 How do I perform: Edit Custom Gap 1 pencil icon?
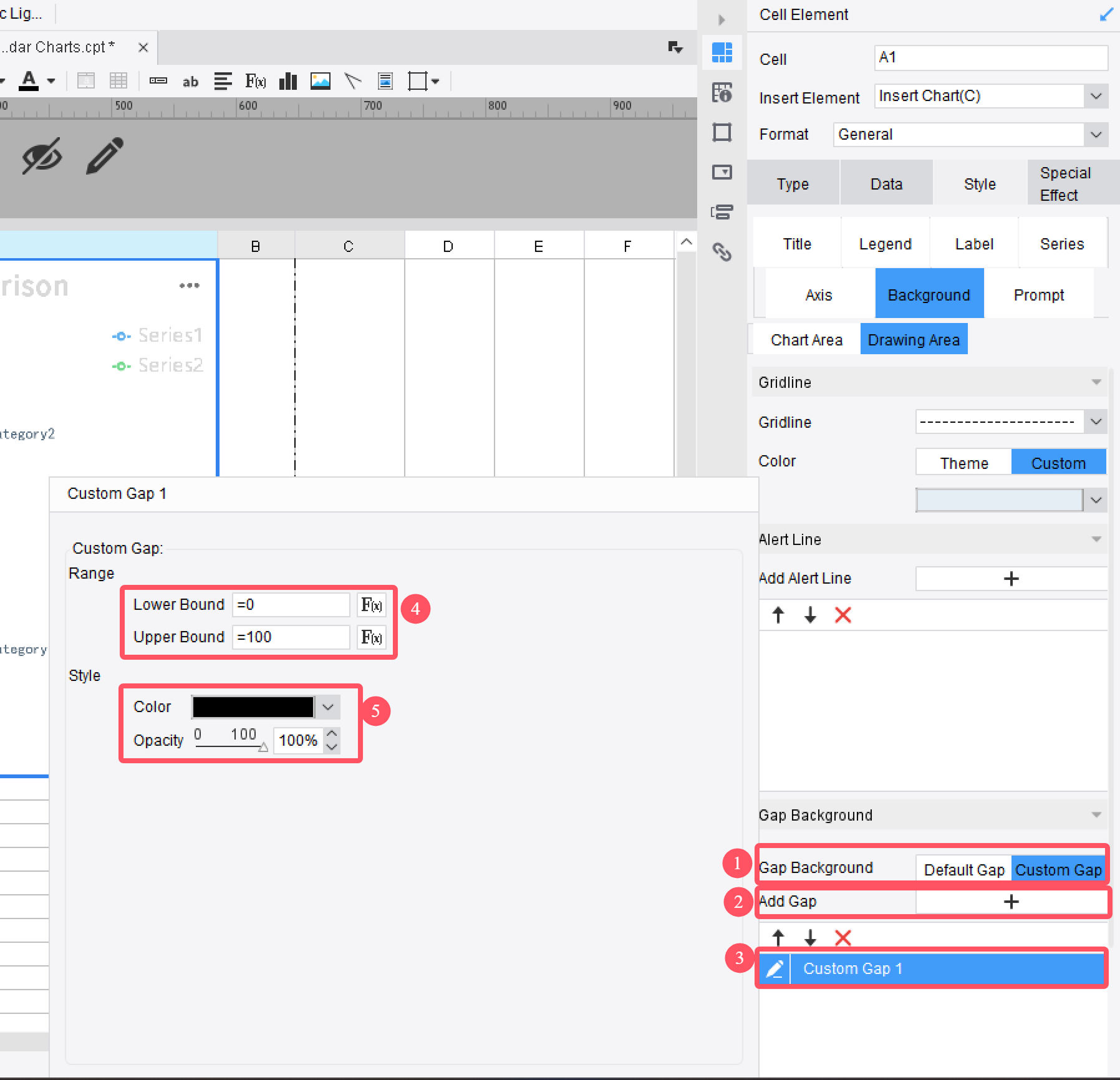tap(775, 969)
